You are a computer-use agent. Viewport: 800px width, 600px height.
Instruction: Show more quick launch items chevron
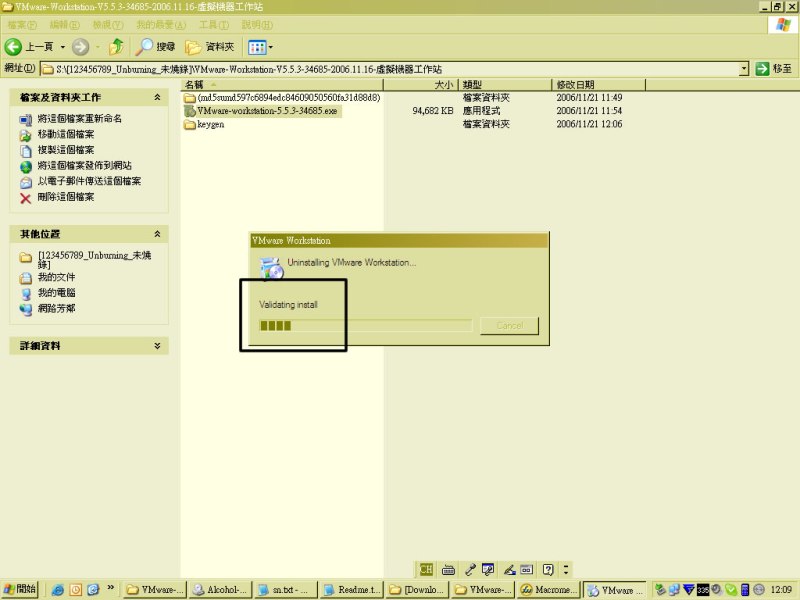pos(110,588)
